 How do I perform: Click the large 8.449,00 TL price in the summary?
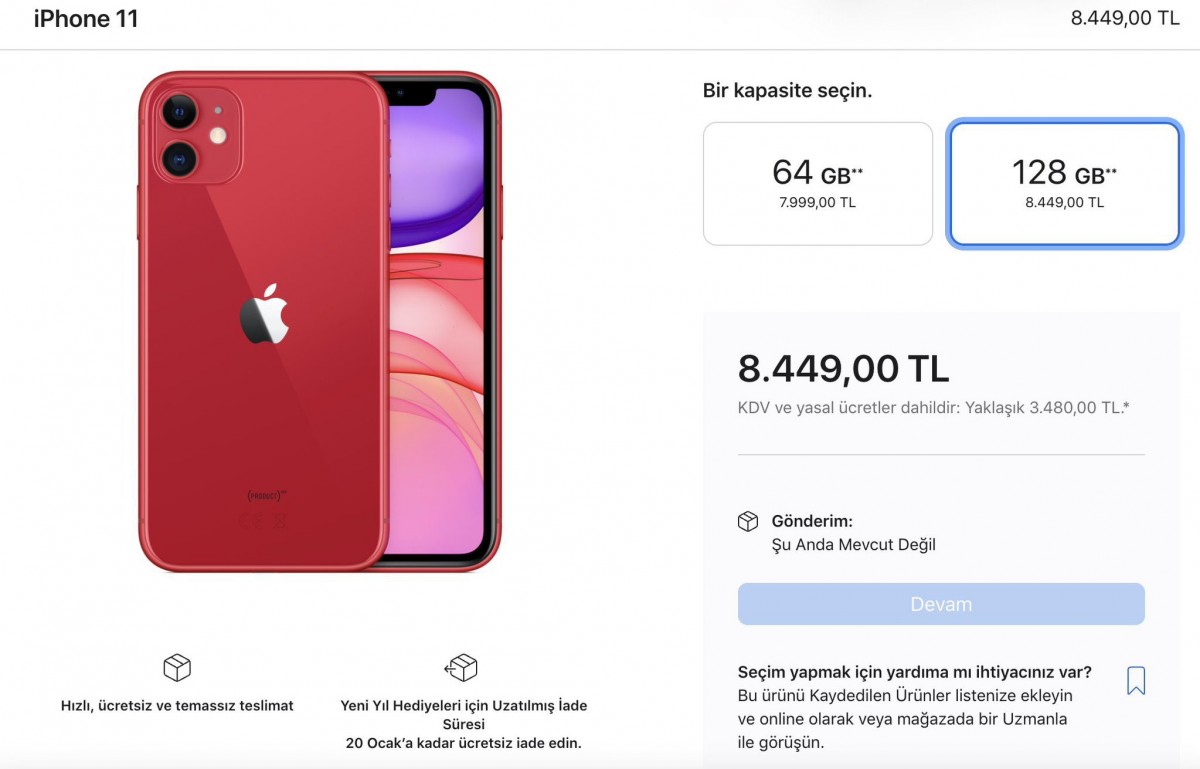click(x=843, y=369)
